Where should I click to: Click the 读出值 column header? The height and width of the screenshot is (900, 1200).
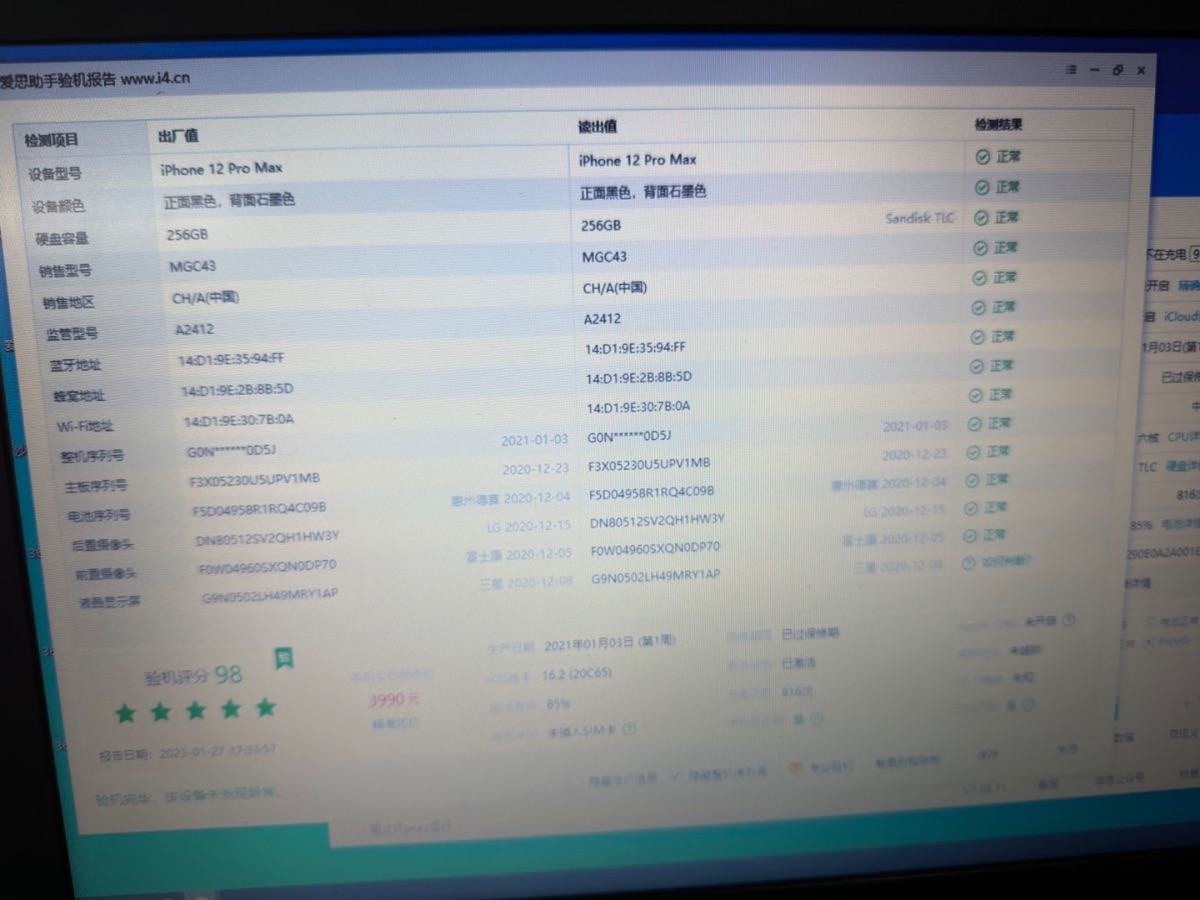click(597, 127)
